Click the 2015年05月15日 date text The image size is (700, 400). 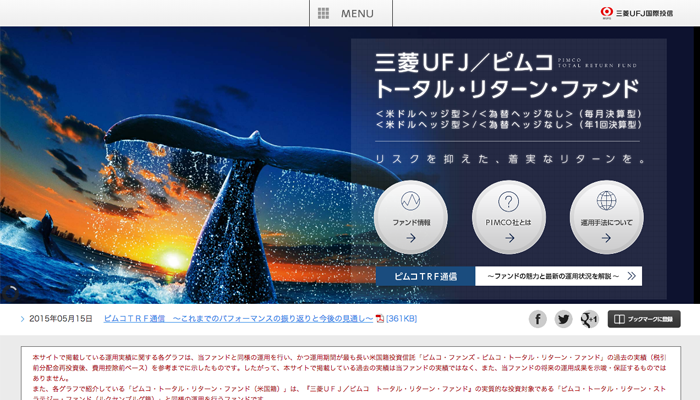click(61, 319)
